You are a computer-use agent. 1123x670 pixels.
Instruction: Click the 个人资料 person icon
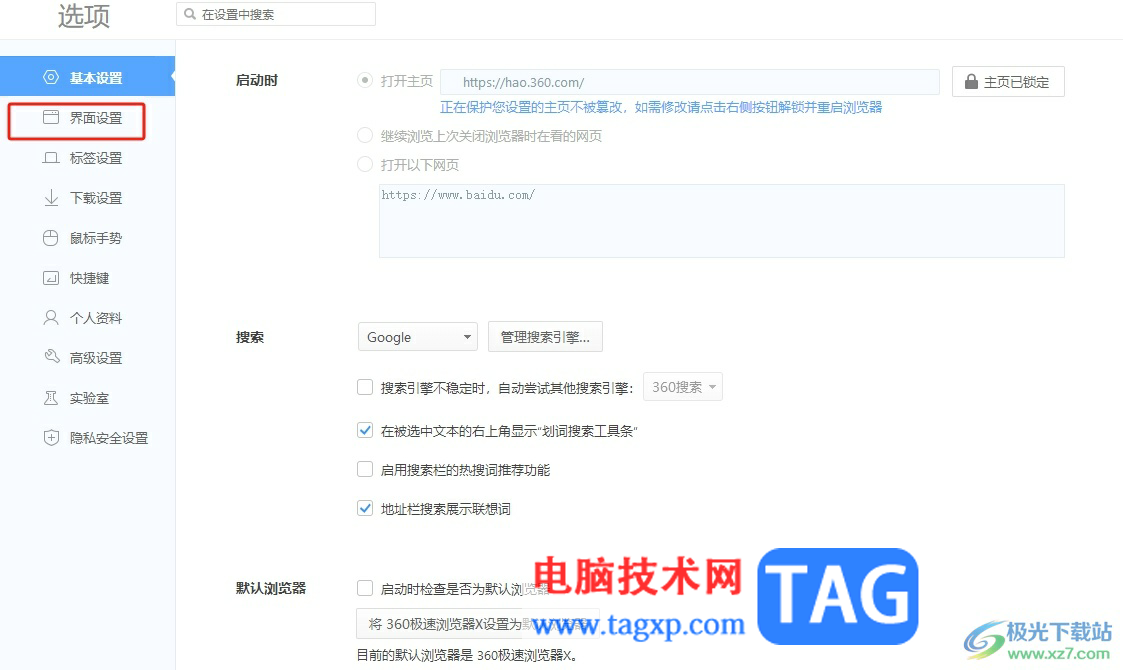pos(51,317)
